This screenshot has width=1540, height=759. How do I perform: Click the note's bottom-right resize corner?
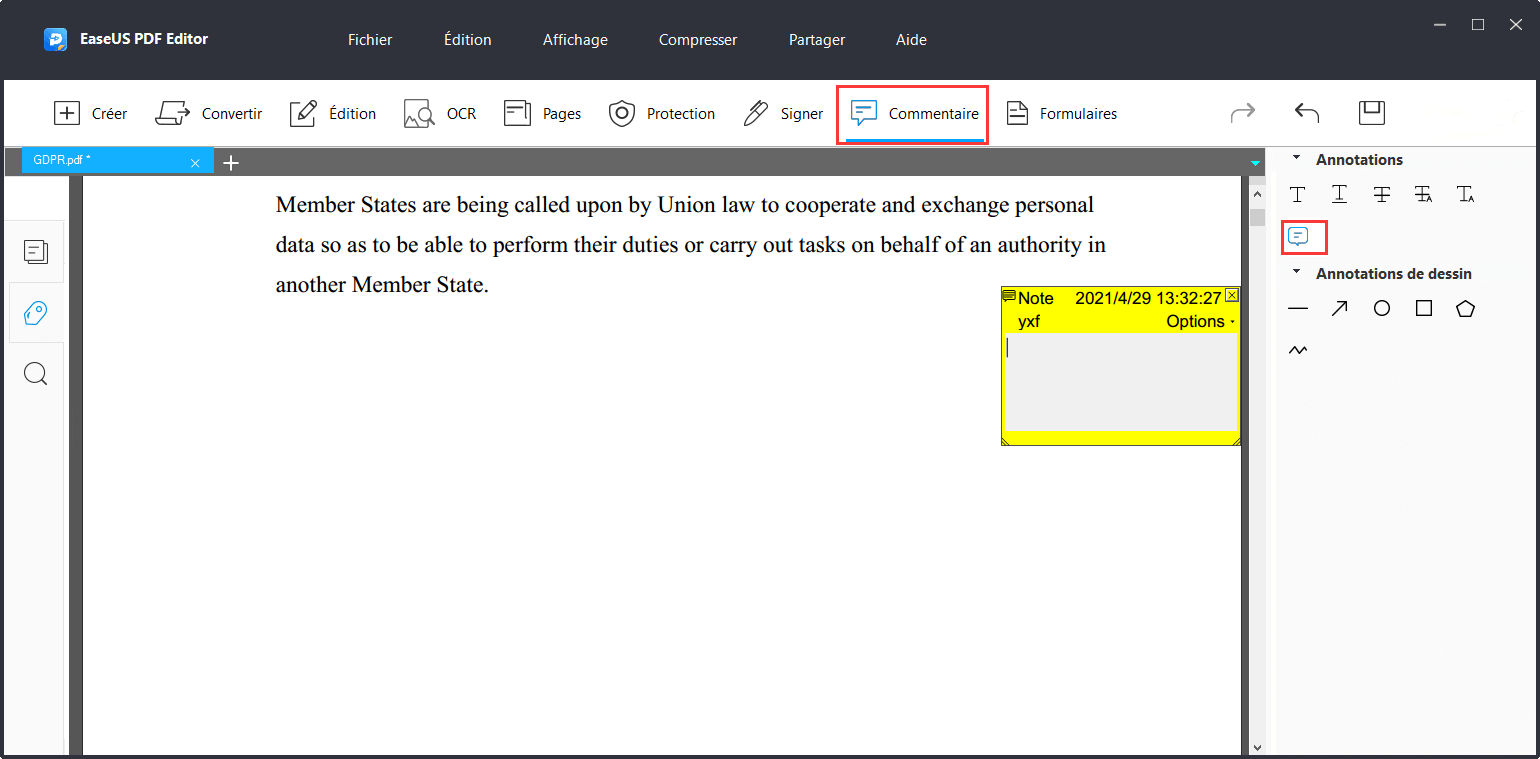coord(1235,440)
